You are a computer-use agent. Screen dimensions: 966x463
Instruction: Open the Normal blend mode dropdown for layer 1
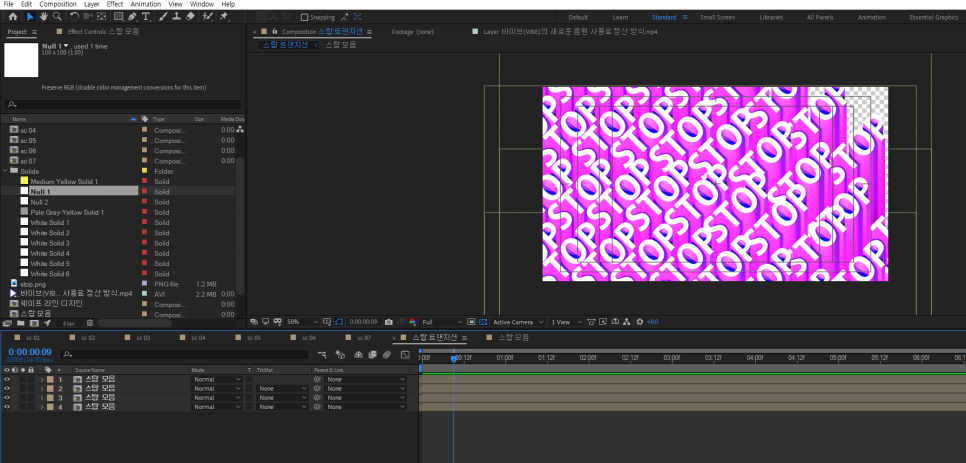217,379
